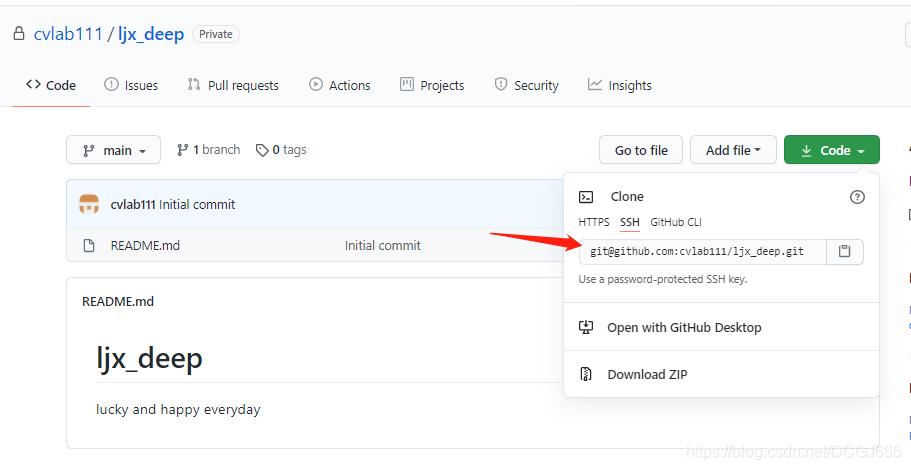Click the terminal icon next to Clone
Image resolution: width=911 pixels, height=470 pixels.
coord(586,197)
